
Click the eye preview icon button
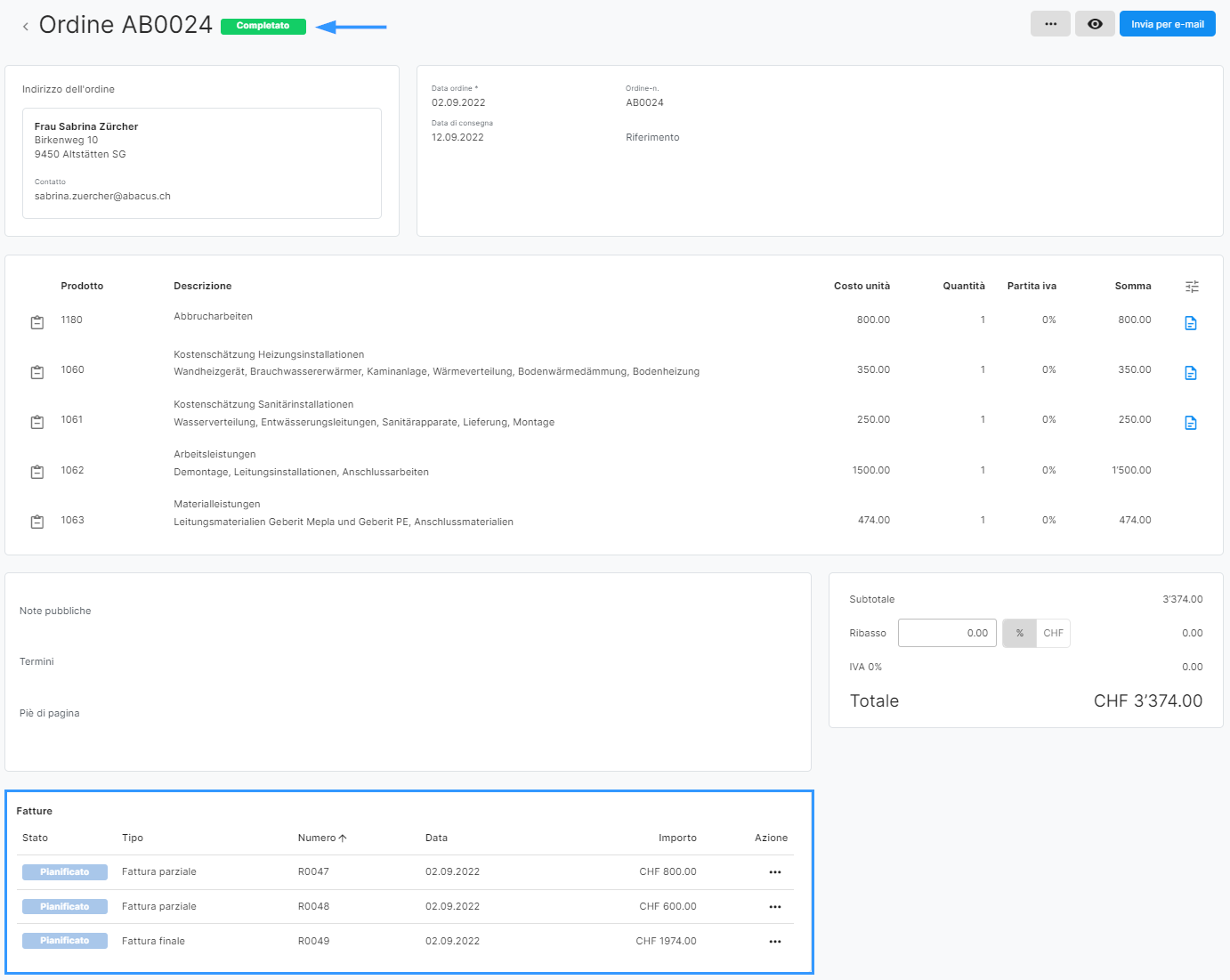coord(1095,24)
